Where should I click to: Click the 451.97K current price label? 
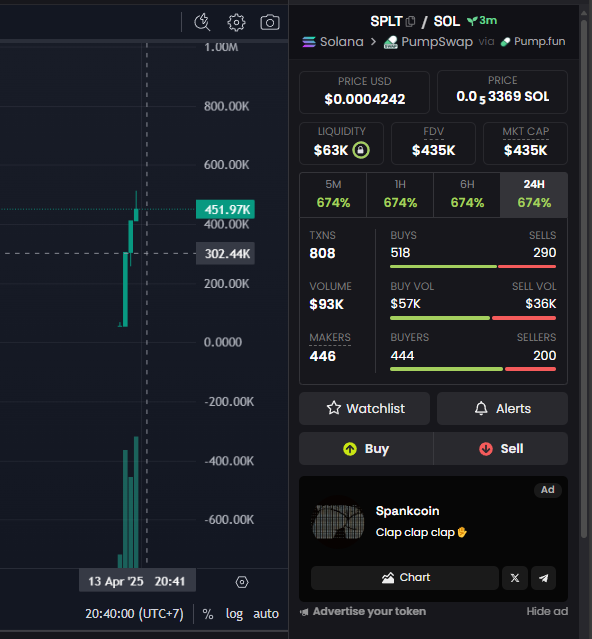tap(225, 209)
